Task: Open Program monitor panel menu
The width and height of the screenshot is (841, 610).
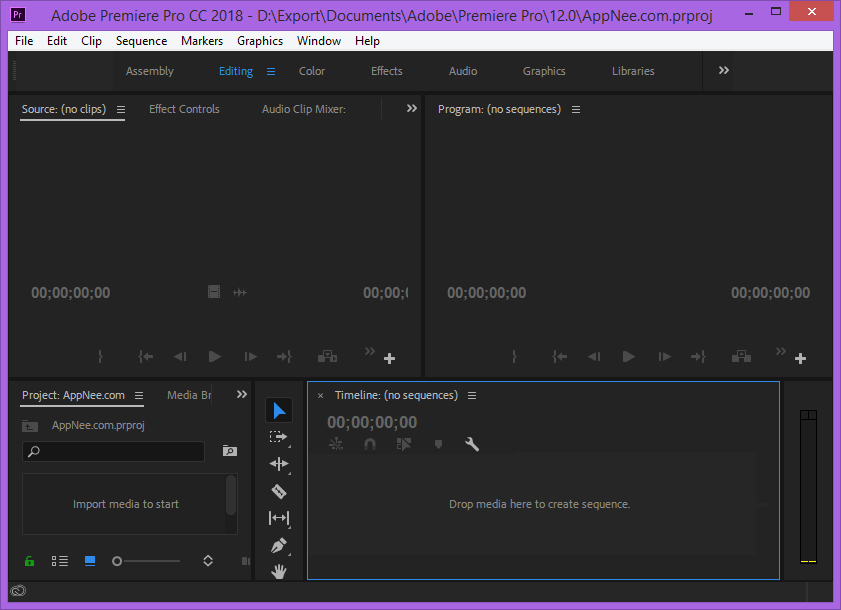Action: 576,110
